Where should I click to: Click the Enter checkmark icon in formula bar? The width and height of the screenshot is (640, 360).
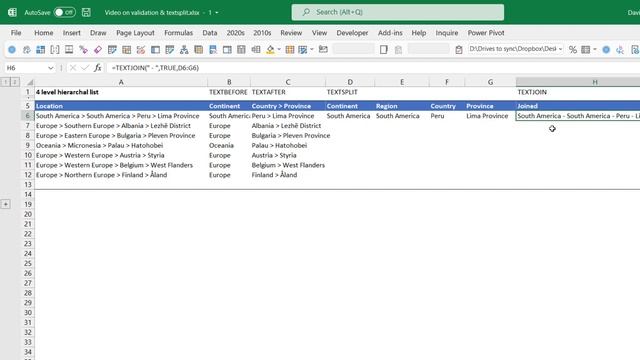[x=84, y=68]
